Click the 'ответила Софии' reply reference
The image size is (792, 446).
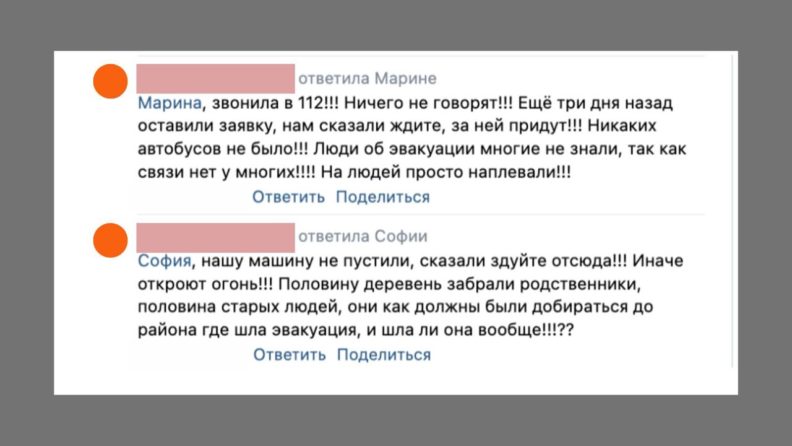363,237
